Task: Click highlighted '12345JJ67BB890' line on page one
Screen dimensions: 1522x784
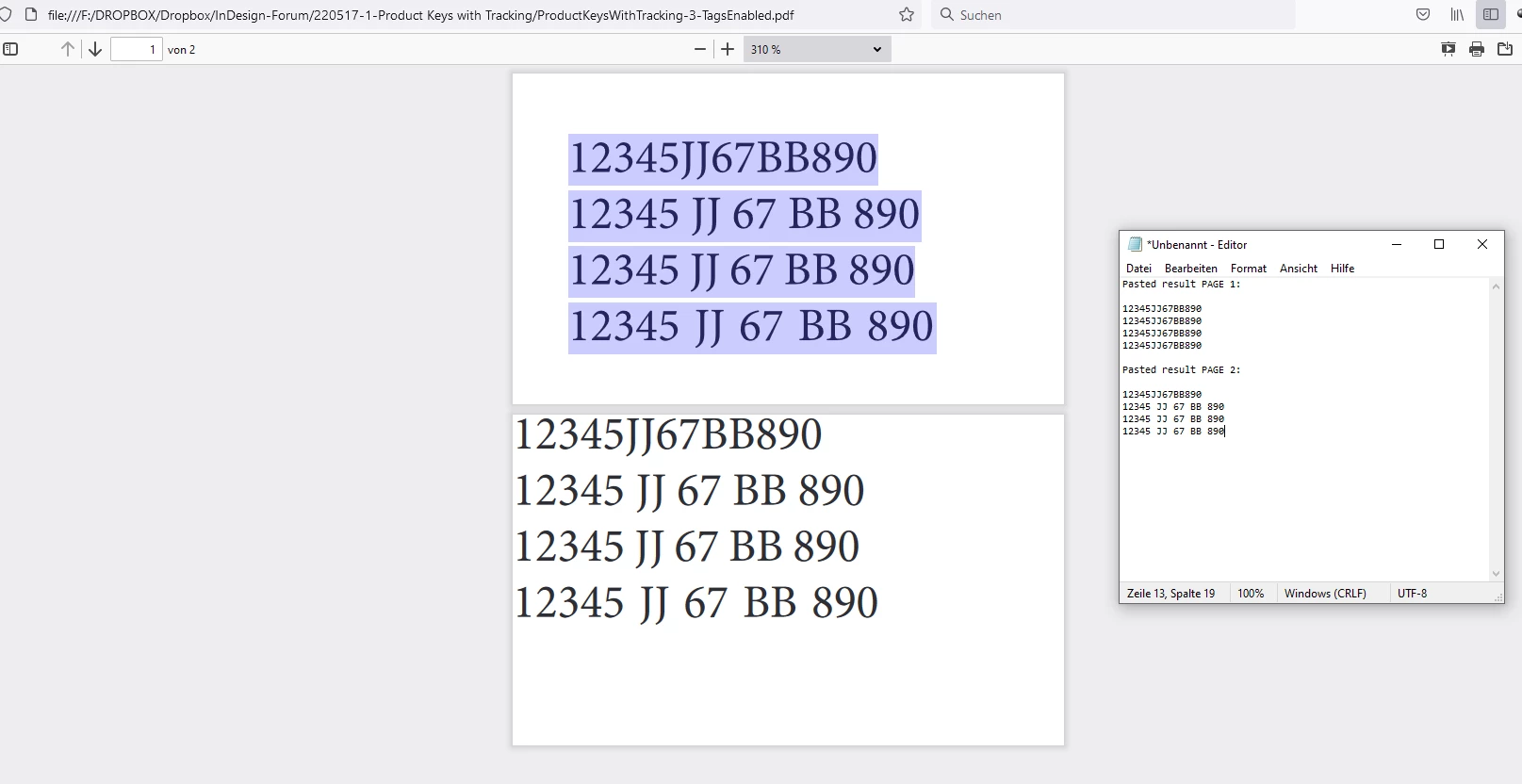Action: (723, 157)
